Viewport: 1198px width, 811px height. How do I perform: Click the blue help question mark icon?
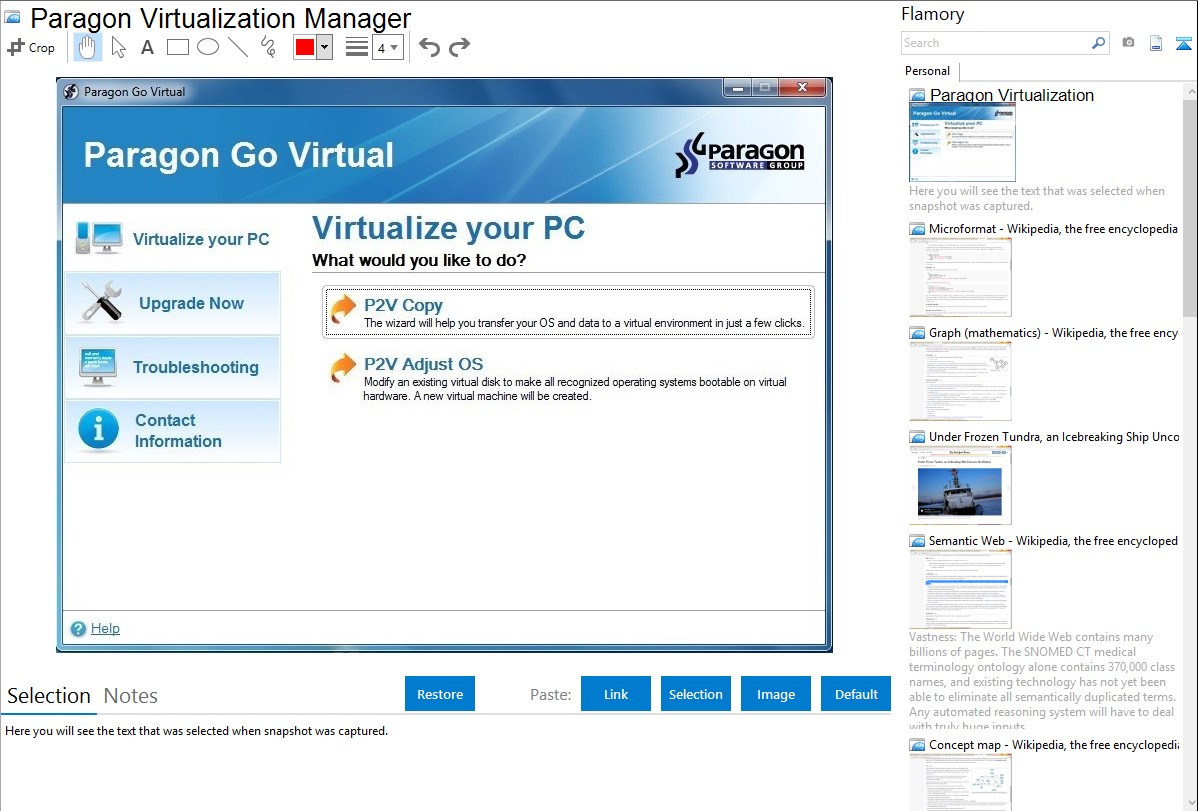pyautogui.click(x=78, y=629)
